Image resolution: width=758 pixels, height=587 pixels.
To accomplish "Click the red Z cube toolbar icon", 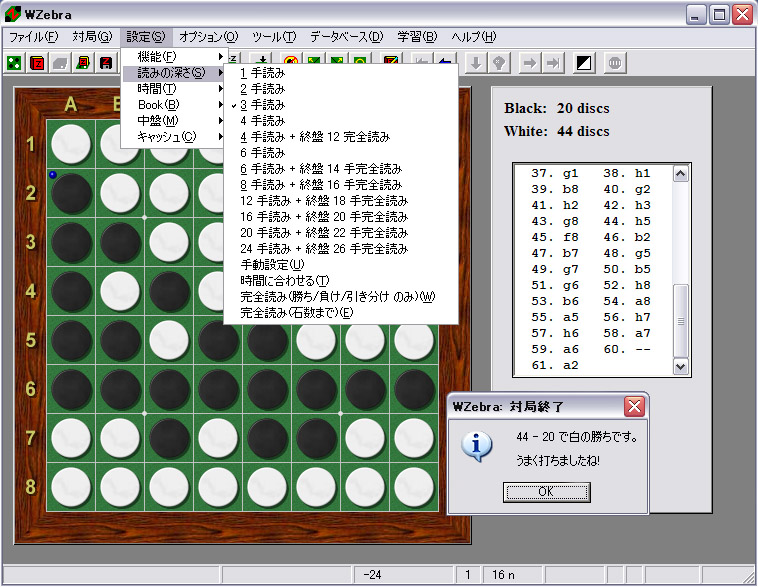I will click(37, 63).
